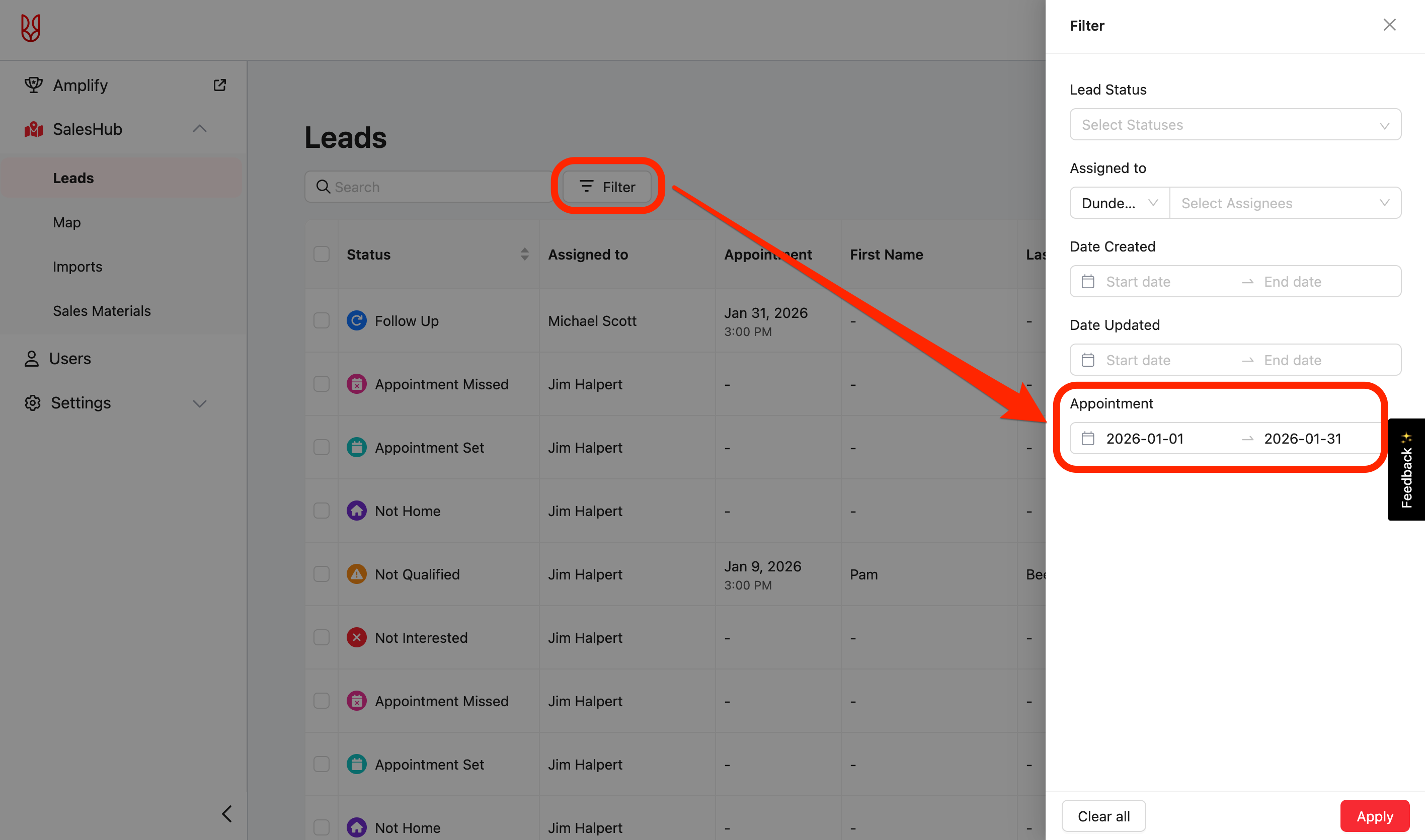Expand the Settings menu chevron
Screen dimensions: 1425x840
tap(199, 403)
